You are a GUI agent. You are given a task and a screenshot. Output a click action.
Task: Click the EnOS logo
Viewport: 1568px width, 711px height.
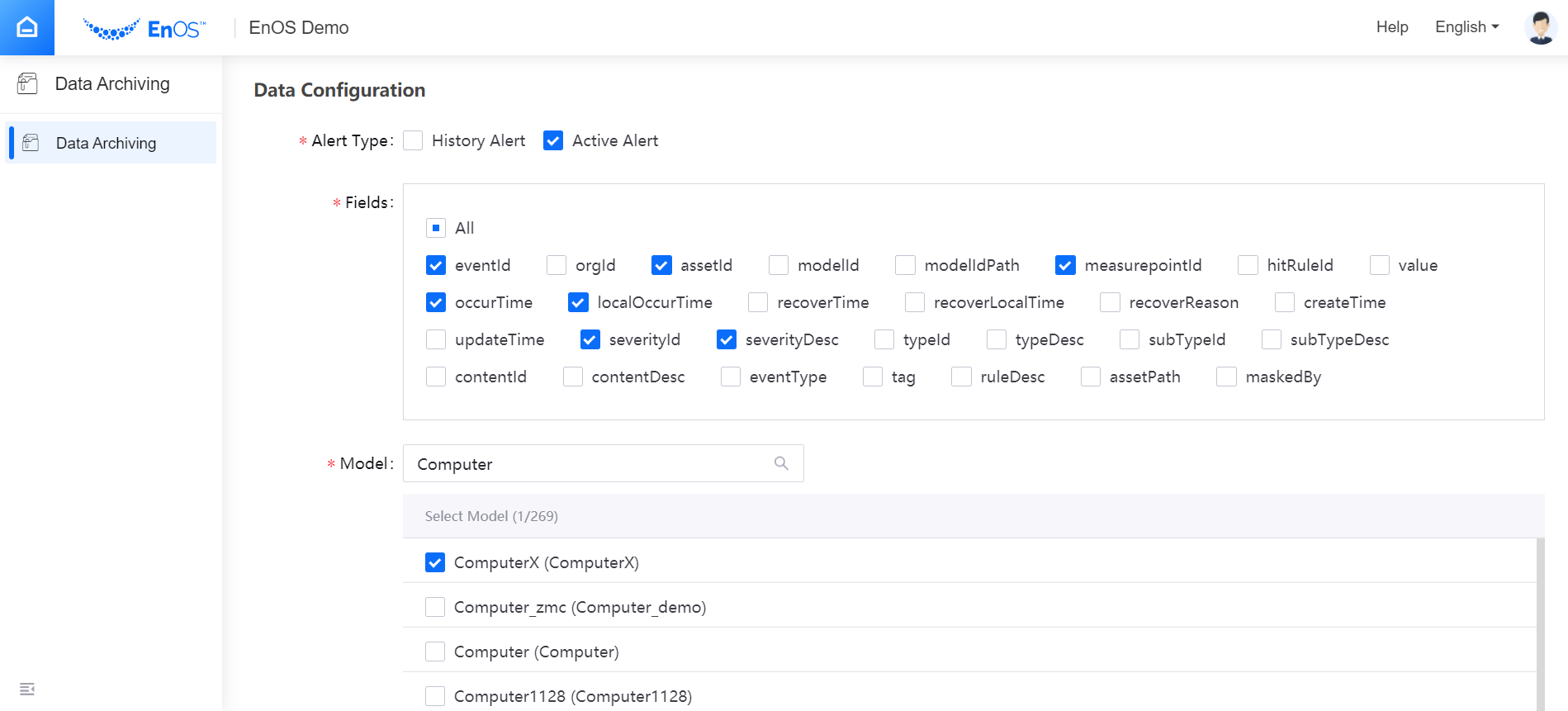[145, 29]
